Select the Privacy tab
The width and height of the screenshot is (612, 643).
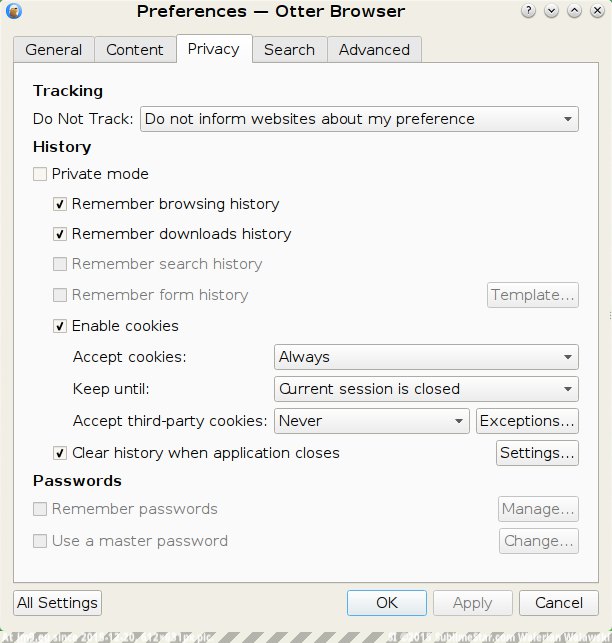pos(214,49)
